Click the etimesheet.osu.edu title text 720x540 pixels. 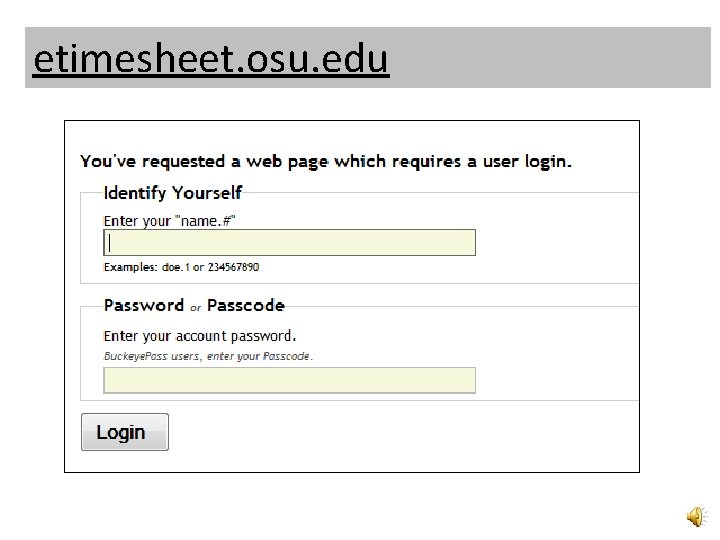coord(210,60)
